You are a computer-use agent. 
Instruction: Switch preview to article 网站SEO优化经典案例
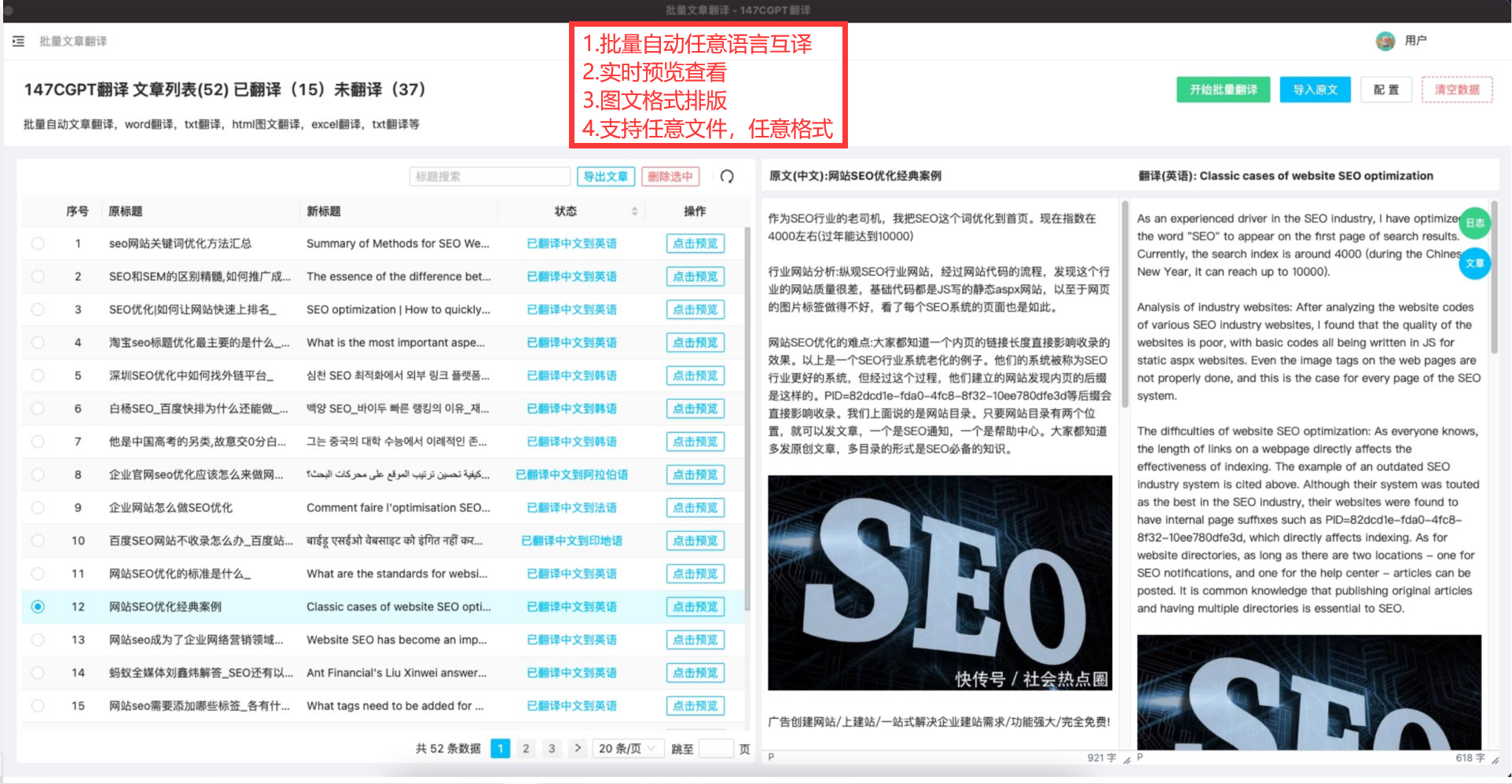pos(165,606)
